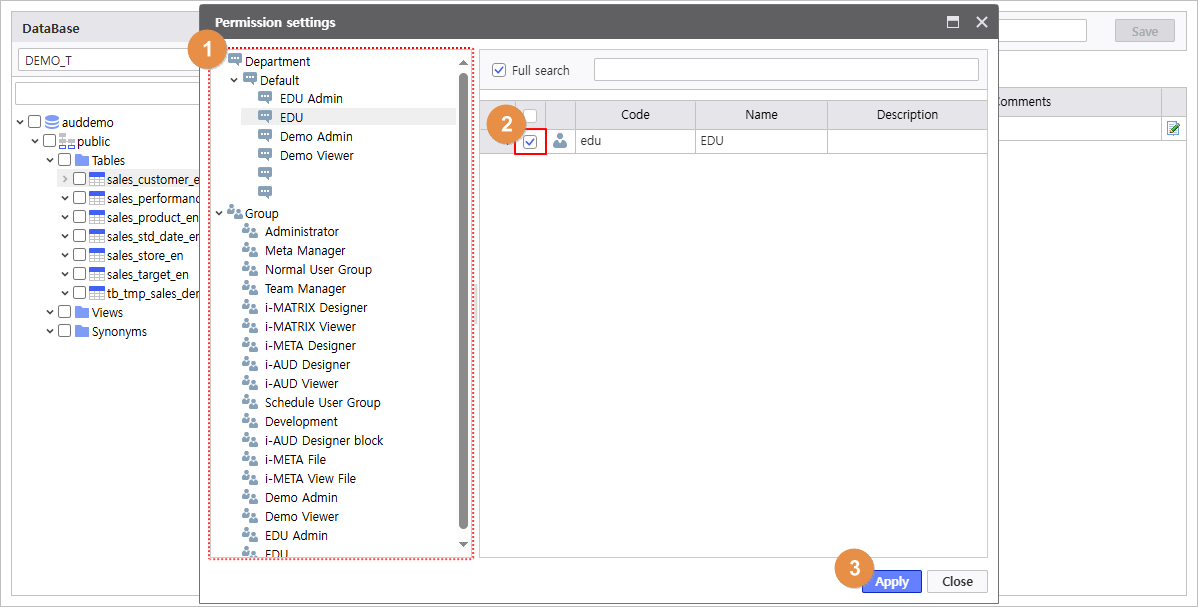Uncheck the edu row checkbox

(530, 142)
